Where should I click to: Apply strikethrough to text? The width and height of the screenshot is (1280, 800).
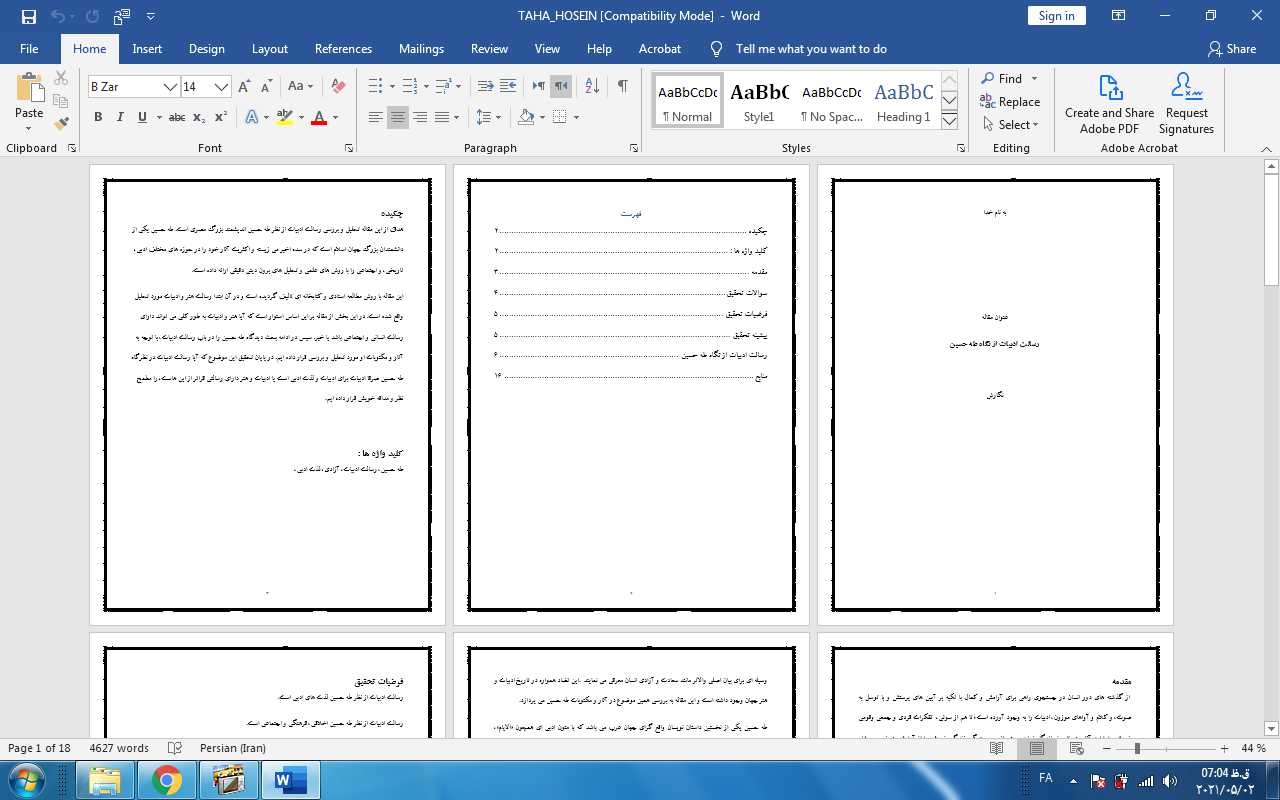pos(177,117)
